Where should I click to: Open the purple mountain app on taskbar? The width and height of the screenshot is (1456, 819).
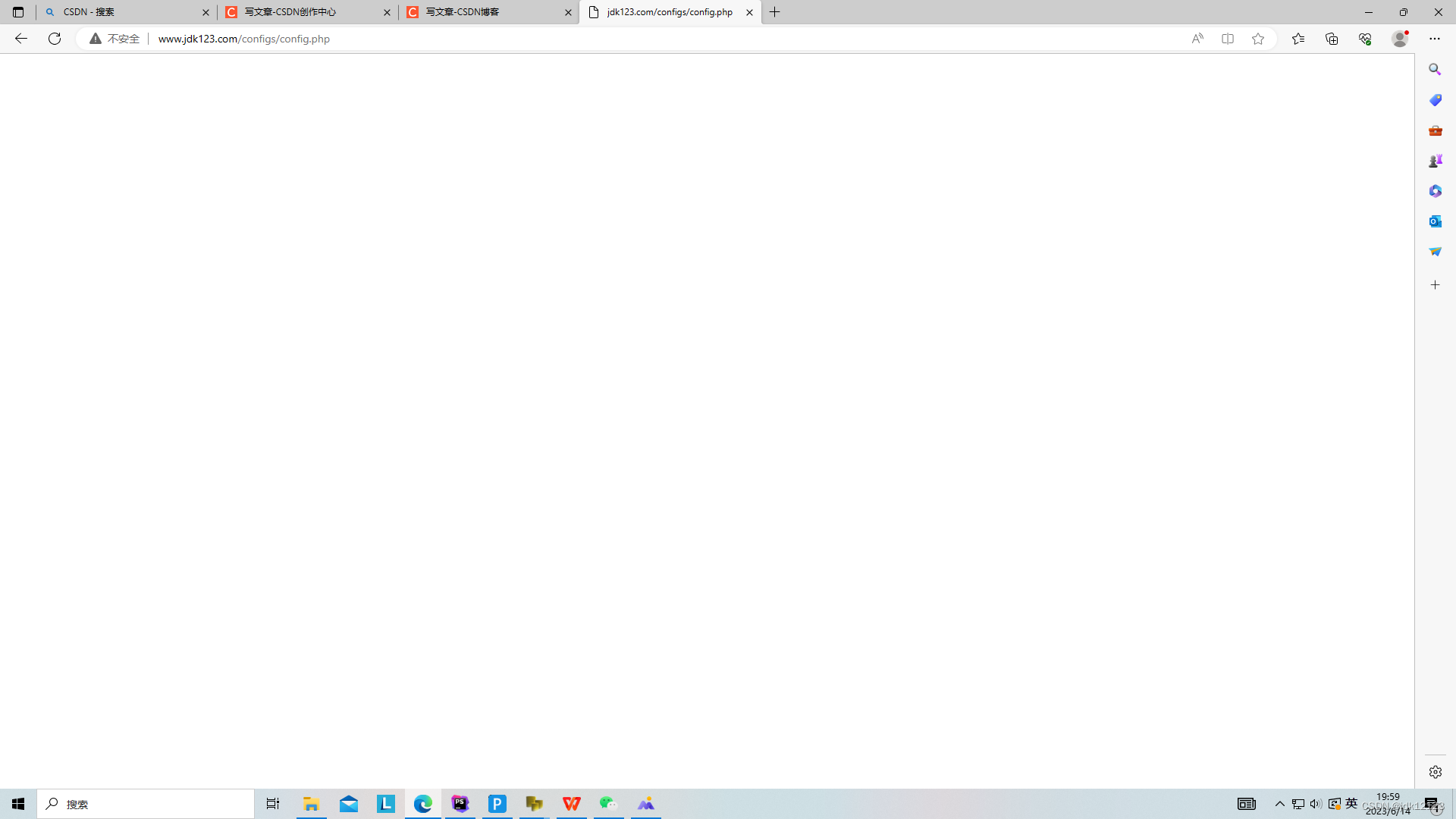646,804
